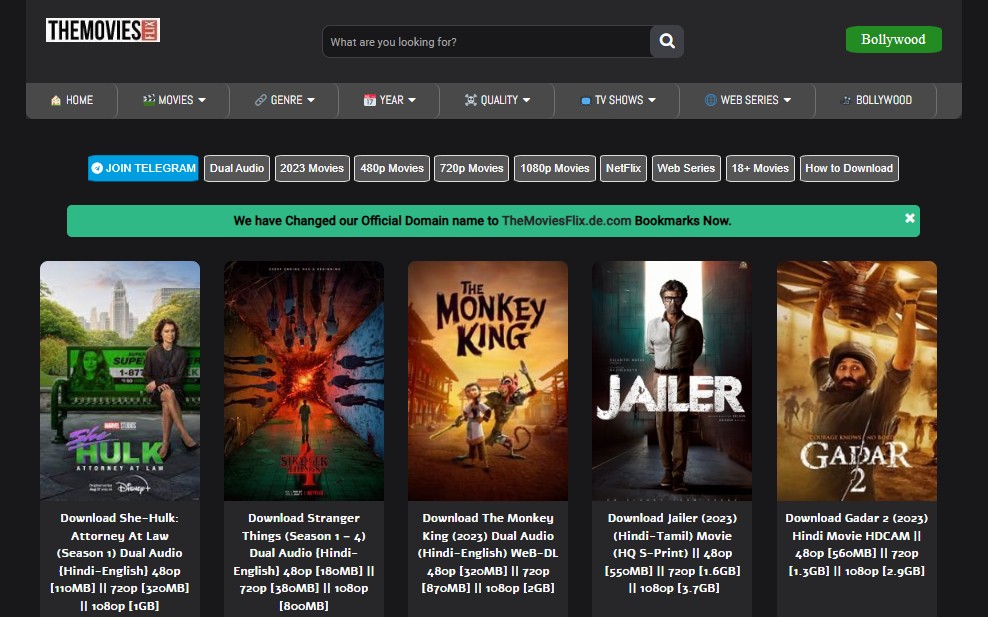
Task: Open the Gadar 2 poster thumbnail
Action: 857,381
